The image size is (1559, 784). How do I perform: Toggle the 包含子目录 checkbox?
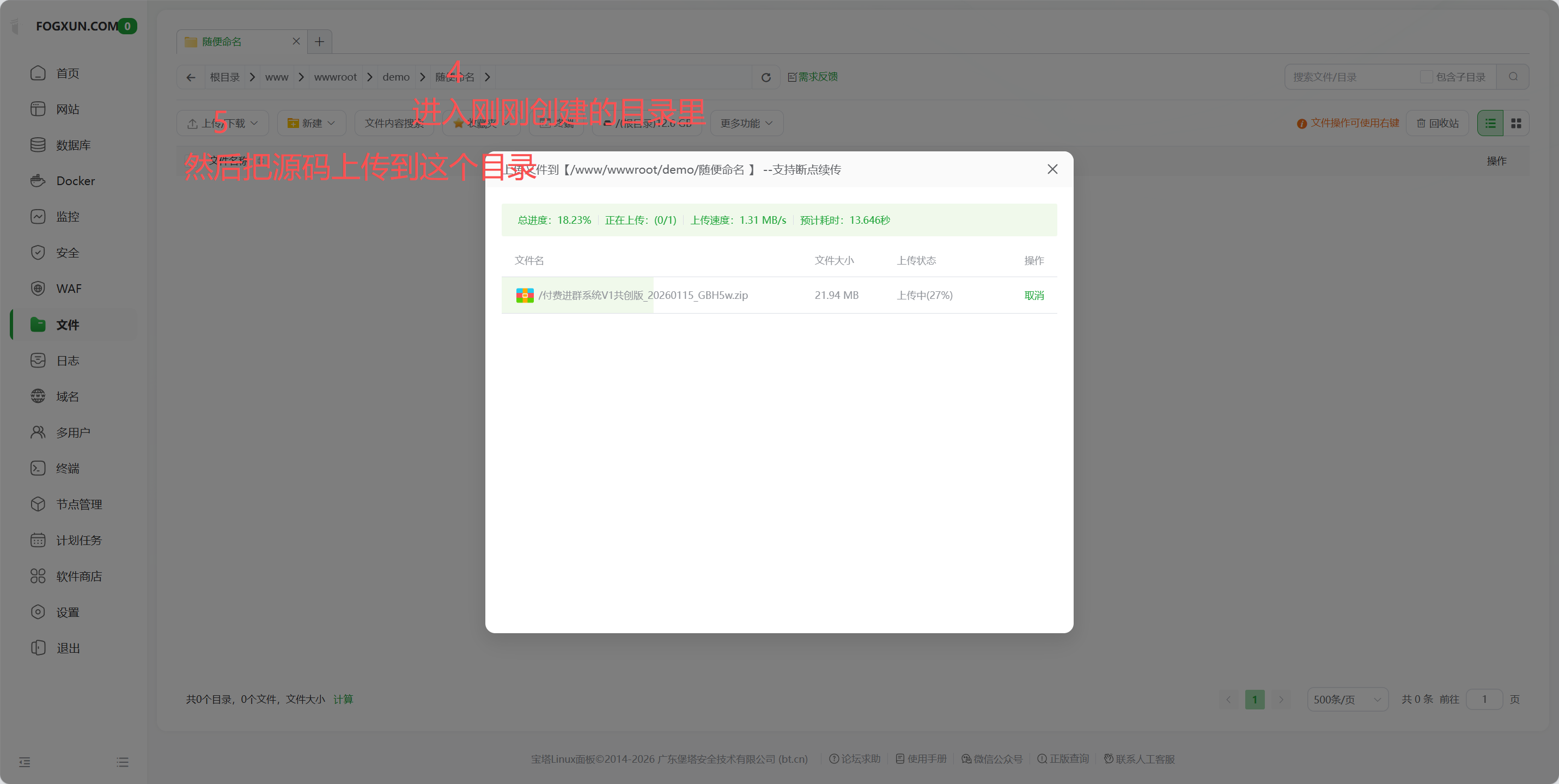pos(1426,77)
